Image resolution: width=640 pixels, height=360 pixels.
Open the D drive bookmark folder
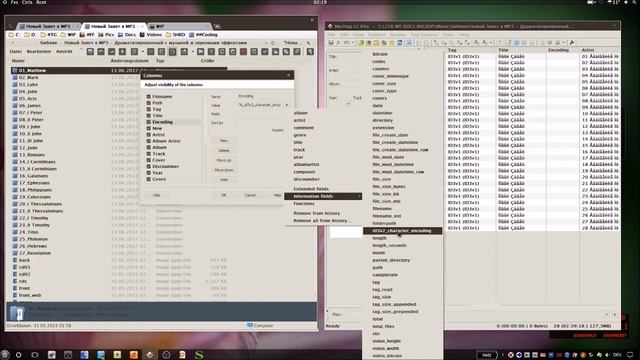point(30,35)
